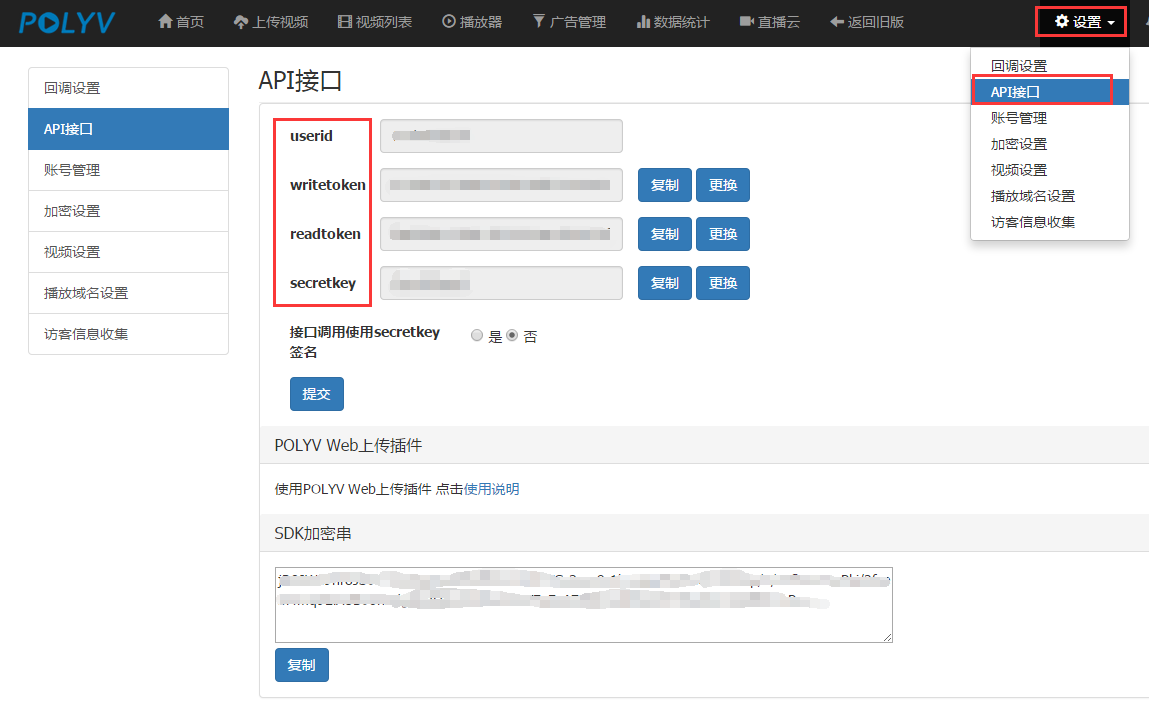Select 加密设置 in left sidebar
The height and width of the screenshot is (707, 1149).
click(128, 211)
